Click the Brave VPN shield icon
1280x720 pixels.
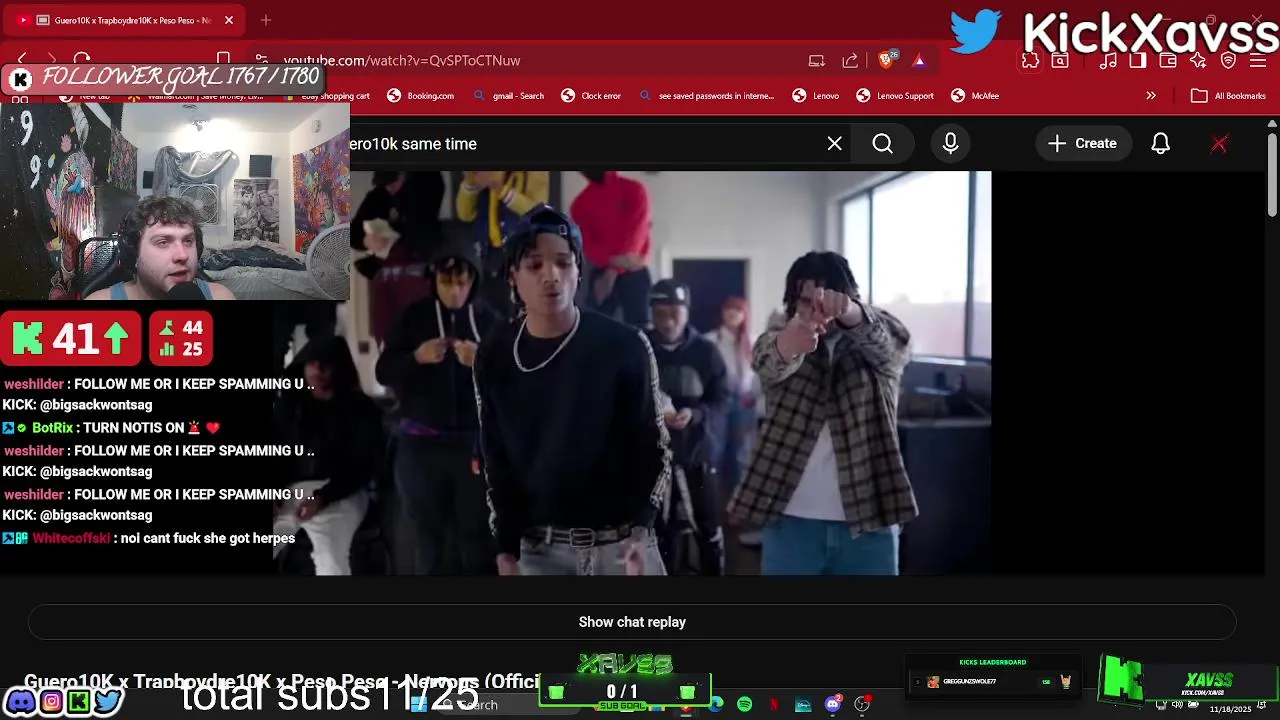[1229, 61]
